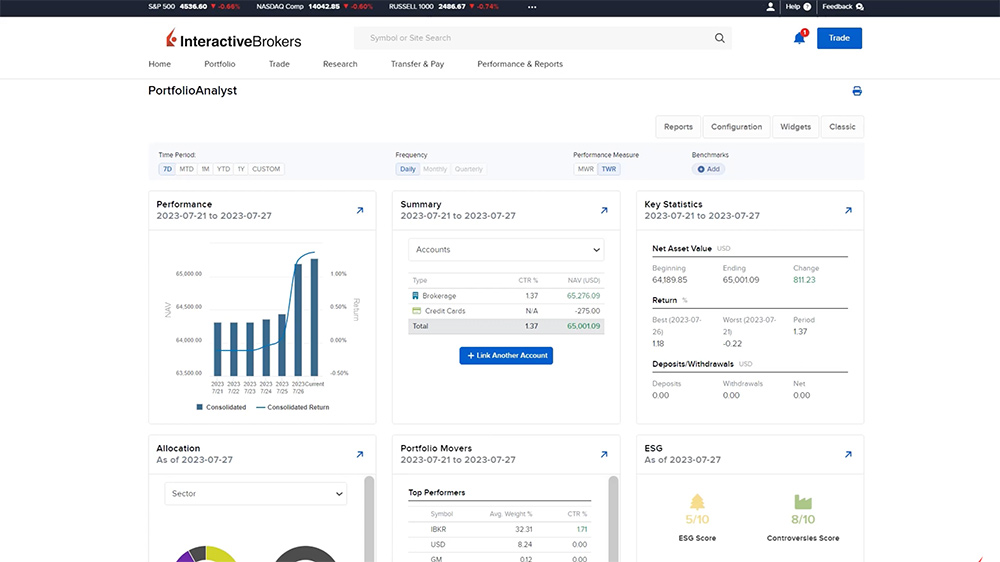Click the IBKR row in Top Performers
Viewport: 1000px width, 562px height.
pos(500,529)
